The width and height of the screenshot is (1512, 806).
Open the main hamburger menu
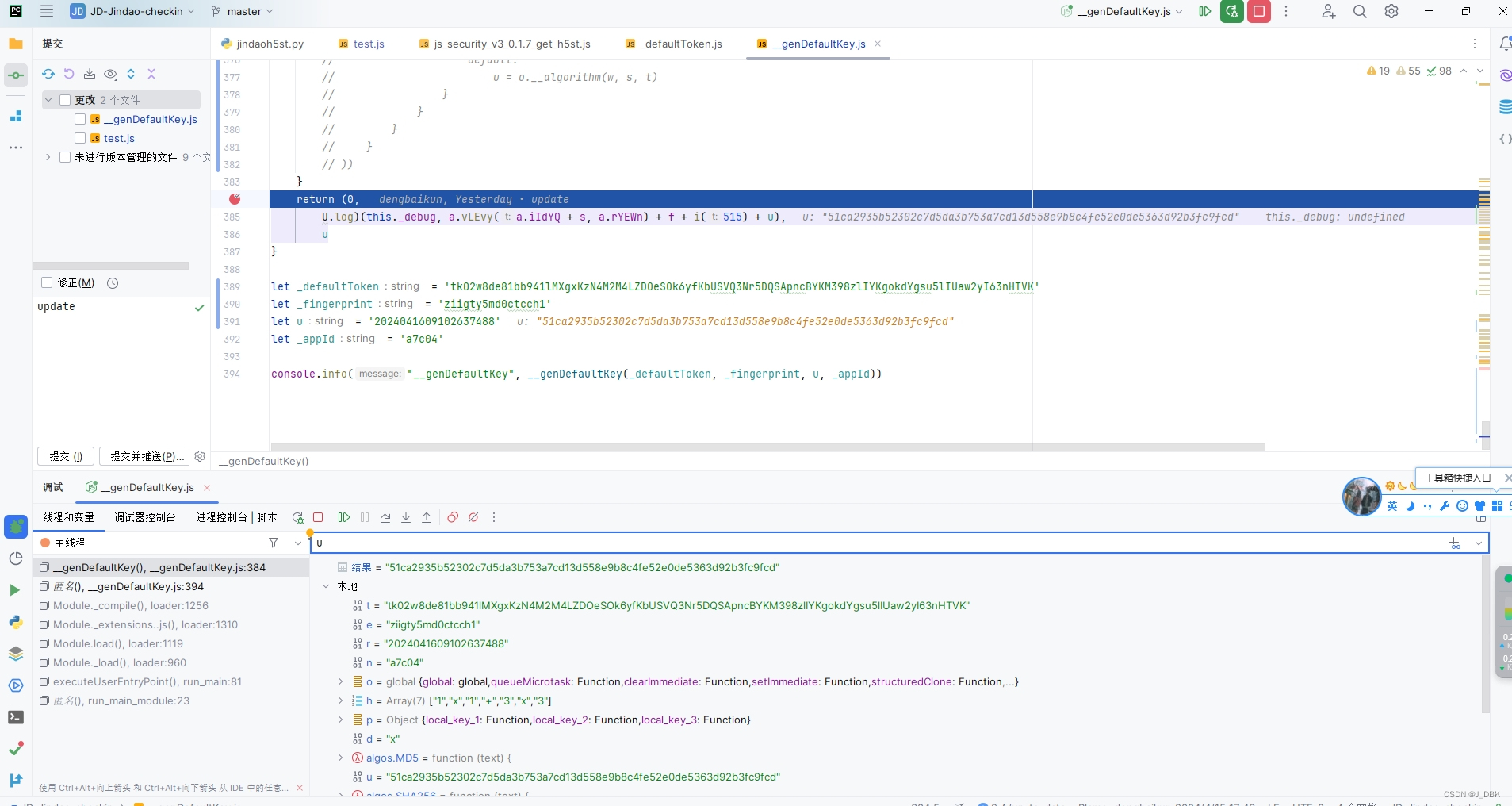tap(47, 11)
